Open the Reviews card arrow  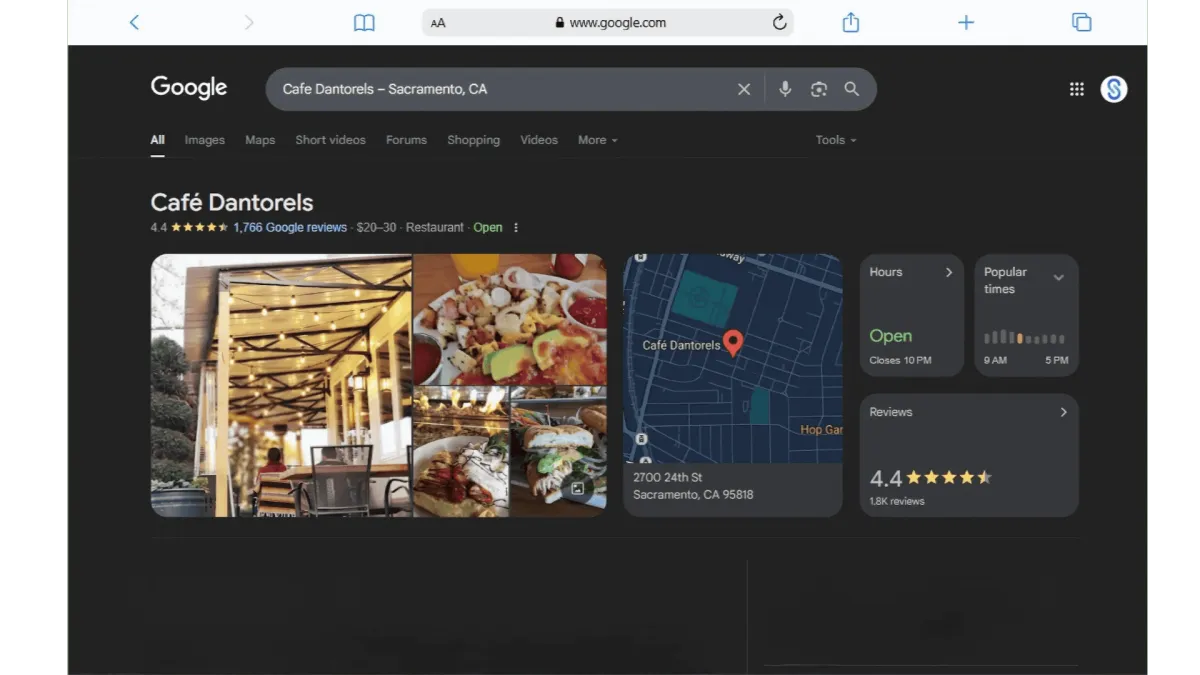pos(1063,412)
